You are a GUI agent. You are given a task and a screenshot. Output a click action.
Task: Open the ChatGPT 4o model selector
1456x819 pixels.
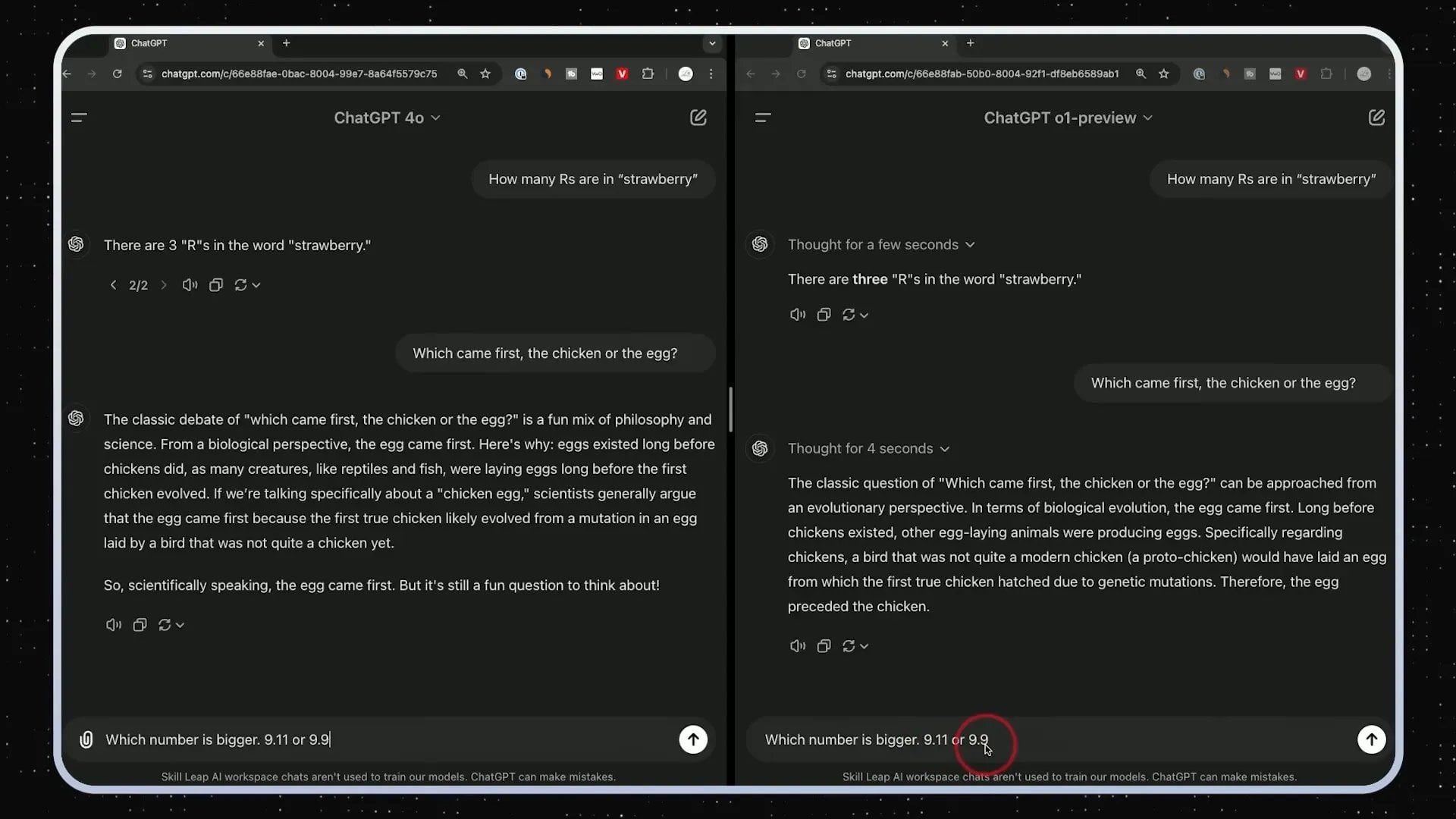[387, 118]
